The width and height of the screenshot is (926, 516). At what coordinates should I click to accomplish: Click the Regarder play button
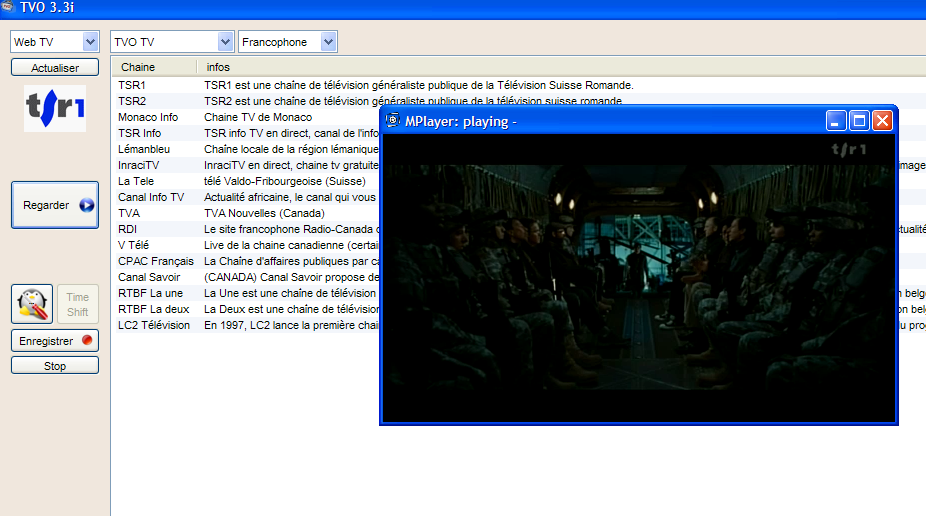[55, 205]
